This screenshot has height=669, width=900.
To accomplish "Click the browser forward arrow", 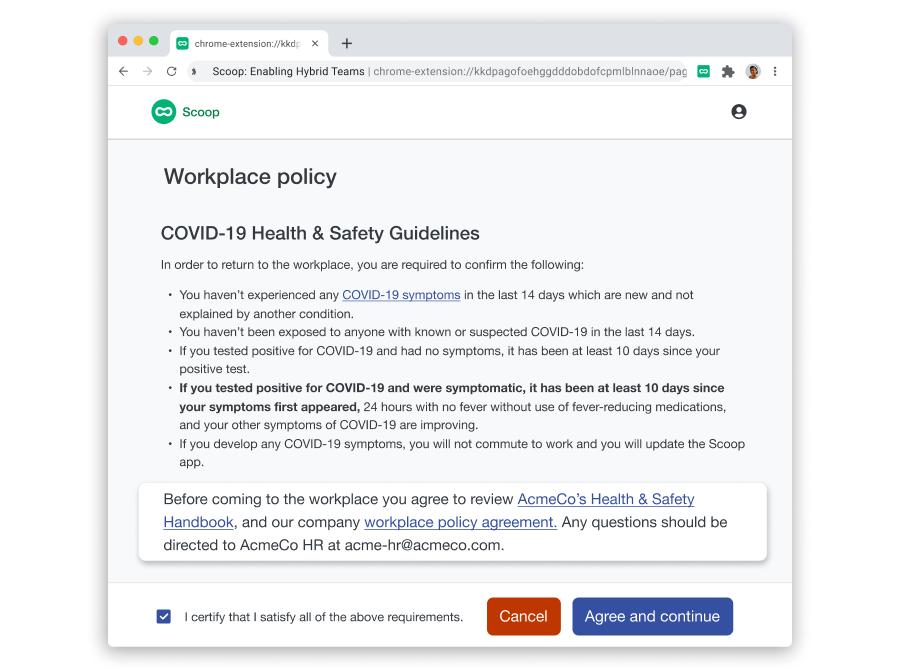I will coord(148,72).
